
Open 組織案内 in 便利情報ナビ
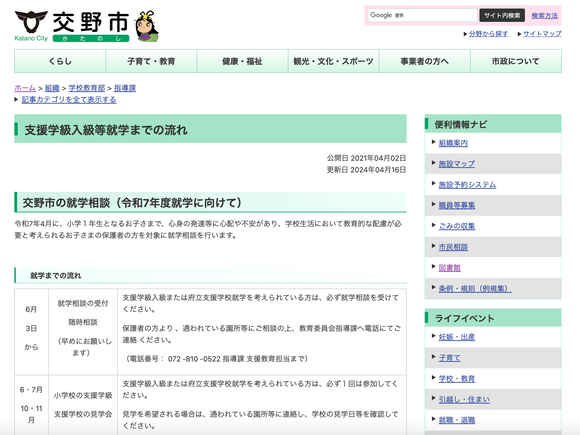tap(453, 143)
